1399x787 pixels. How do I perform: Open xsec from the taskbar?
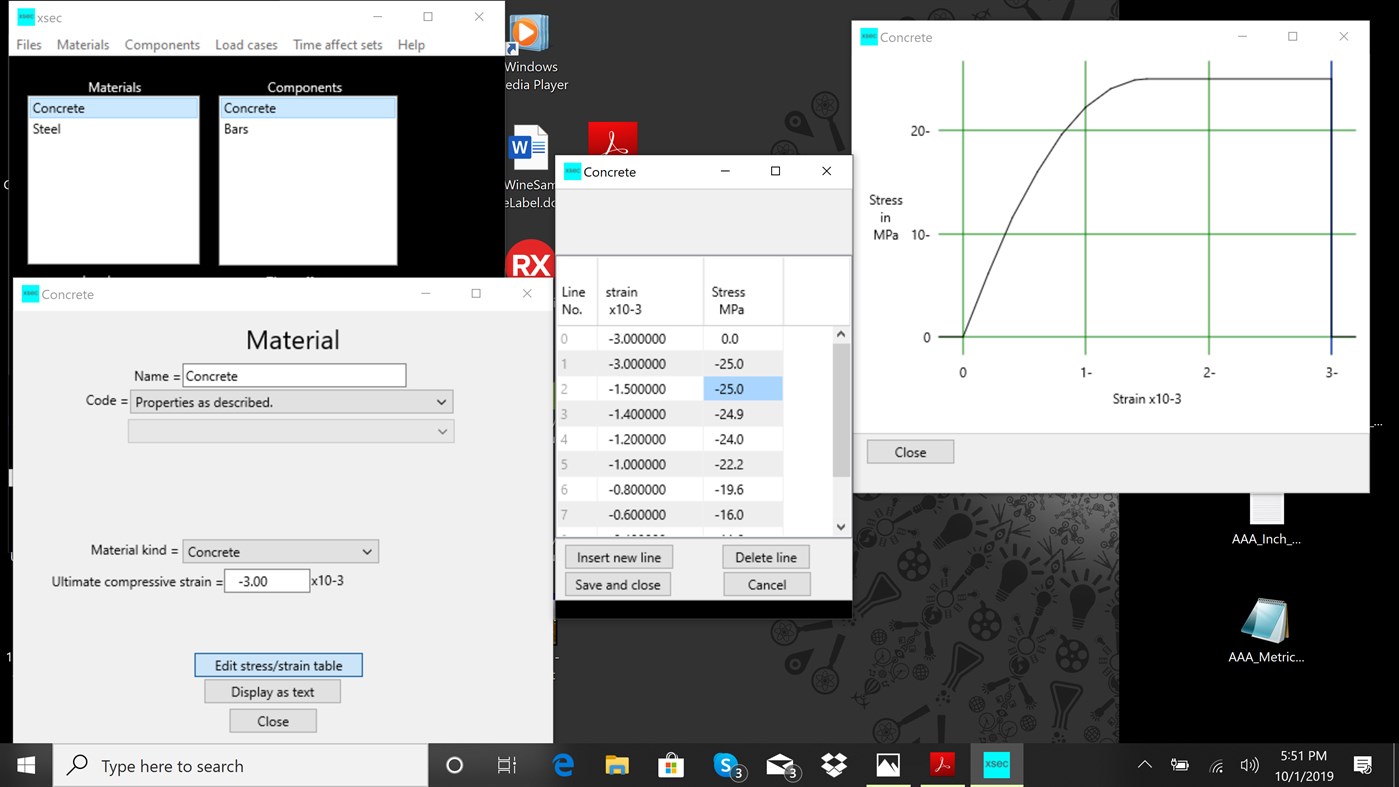996,764
